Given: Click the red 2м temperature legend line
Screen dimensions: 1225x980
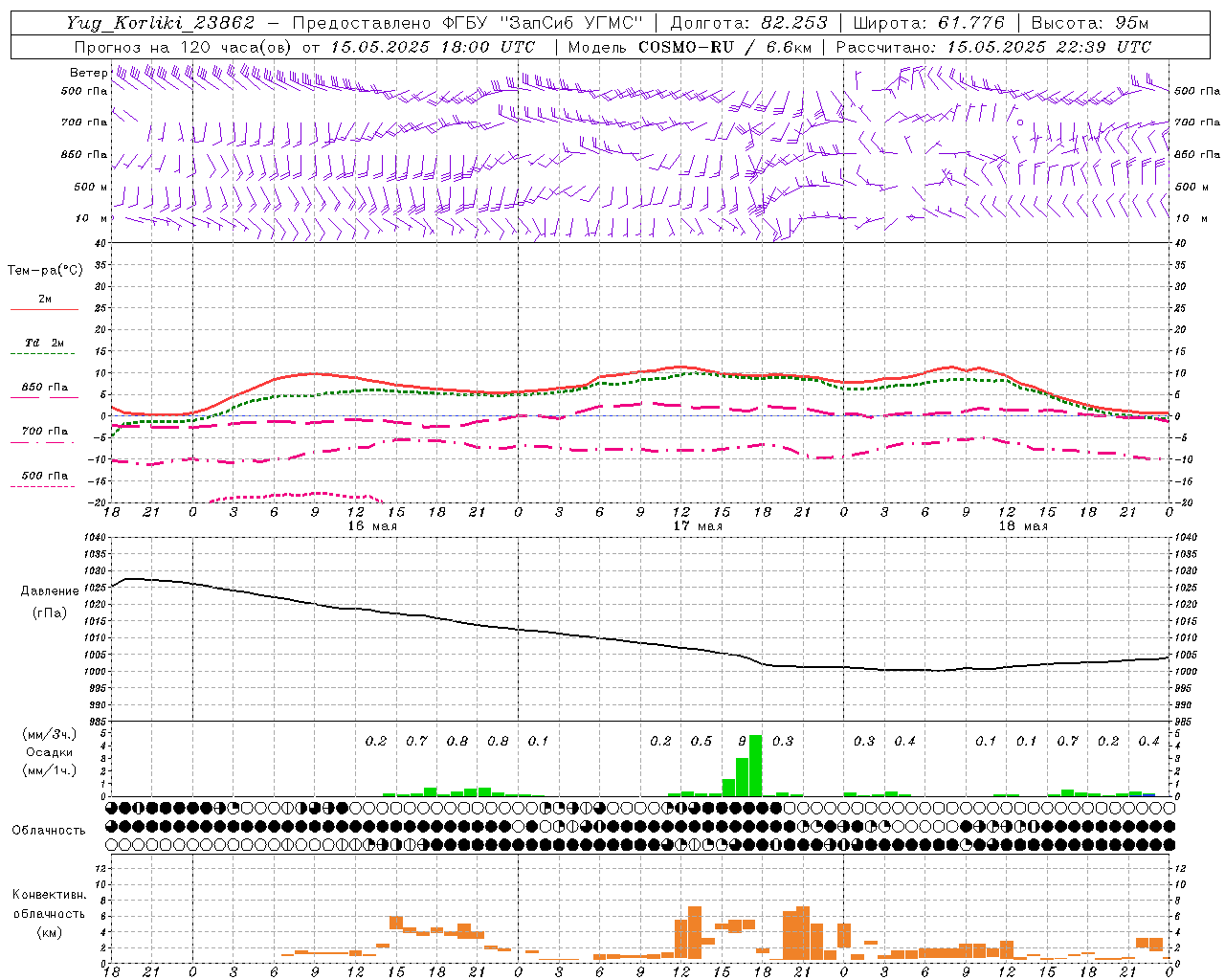Looking at the screenshot, I should pyautogui.click(x=44, y=310).
